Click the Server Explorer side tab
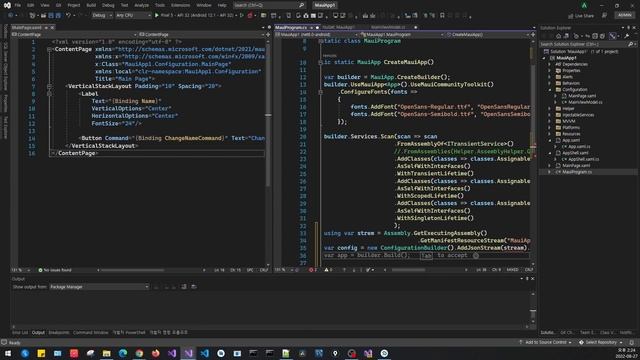This screenshot has width=640, height=360. (x=5, y=66)
